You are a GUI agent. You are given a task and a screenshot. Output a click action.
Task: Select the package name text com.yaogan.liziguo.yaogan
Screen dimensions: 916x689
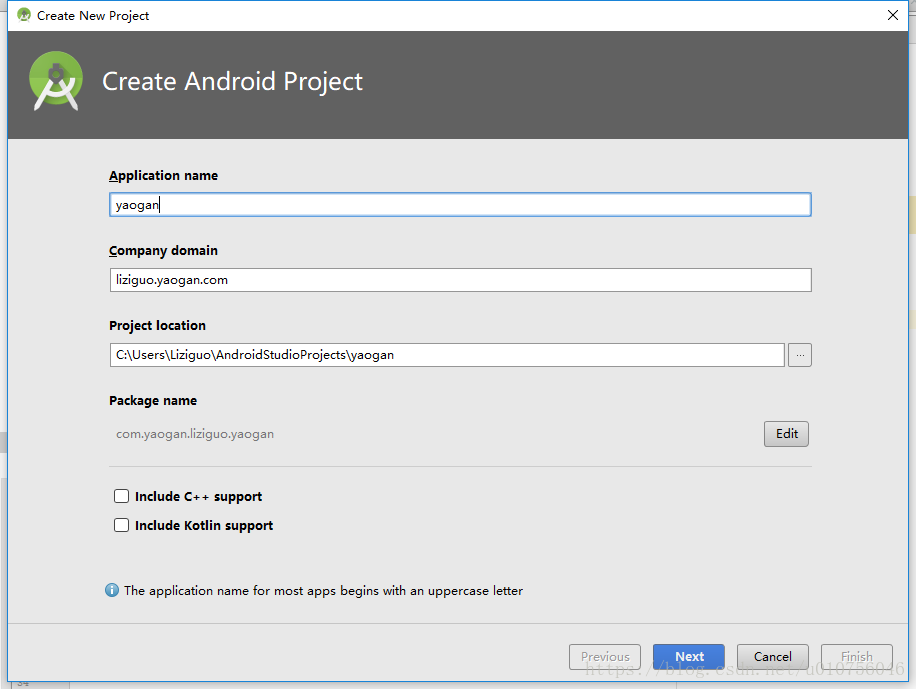point(195,434)
